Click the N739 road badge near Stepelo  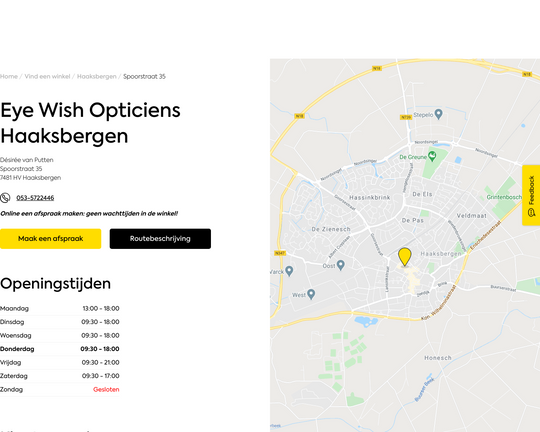click(406, 117)
